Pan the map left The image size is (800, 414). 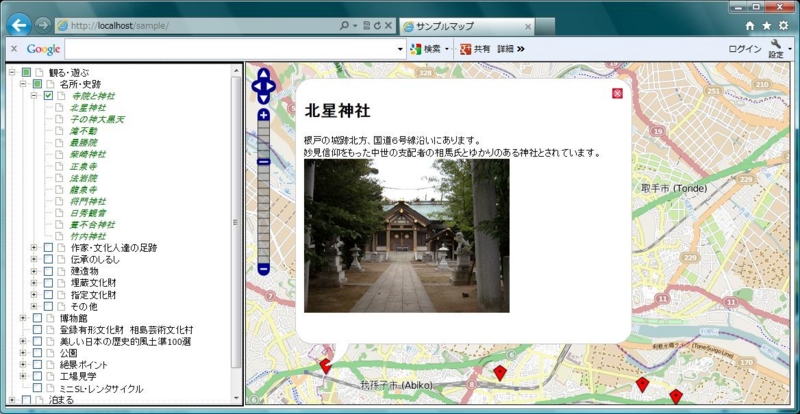(256, 86)
